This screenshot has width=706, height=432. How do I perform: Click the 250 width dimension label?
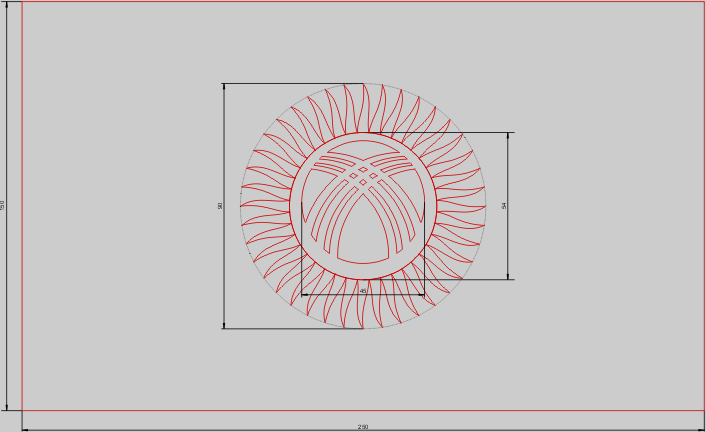363,427
